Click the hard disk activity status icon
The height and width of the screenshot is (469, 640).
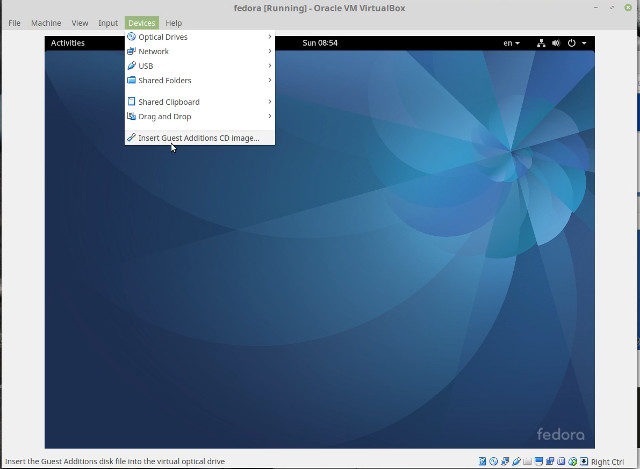coord(482,461)
